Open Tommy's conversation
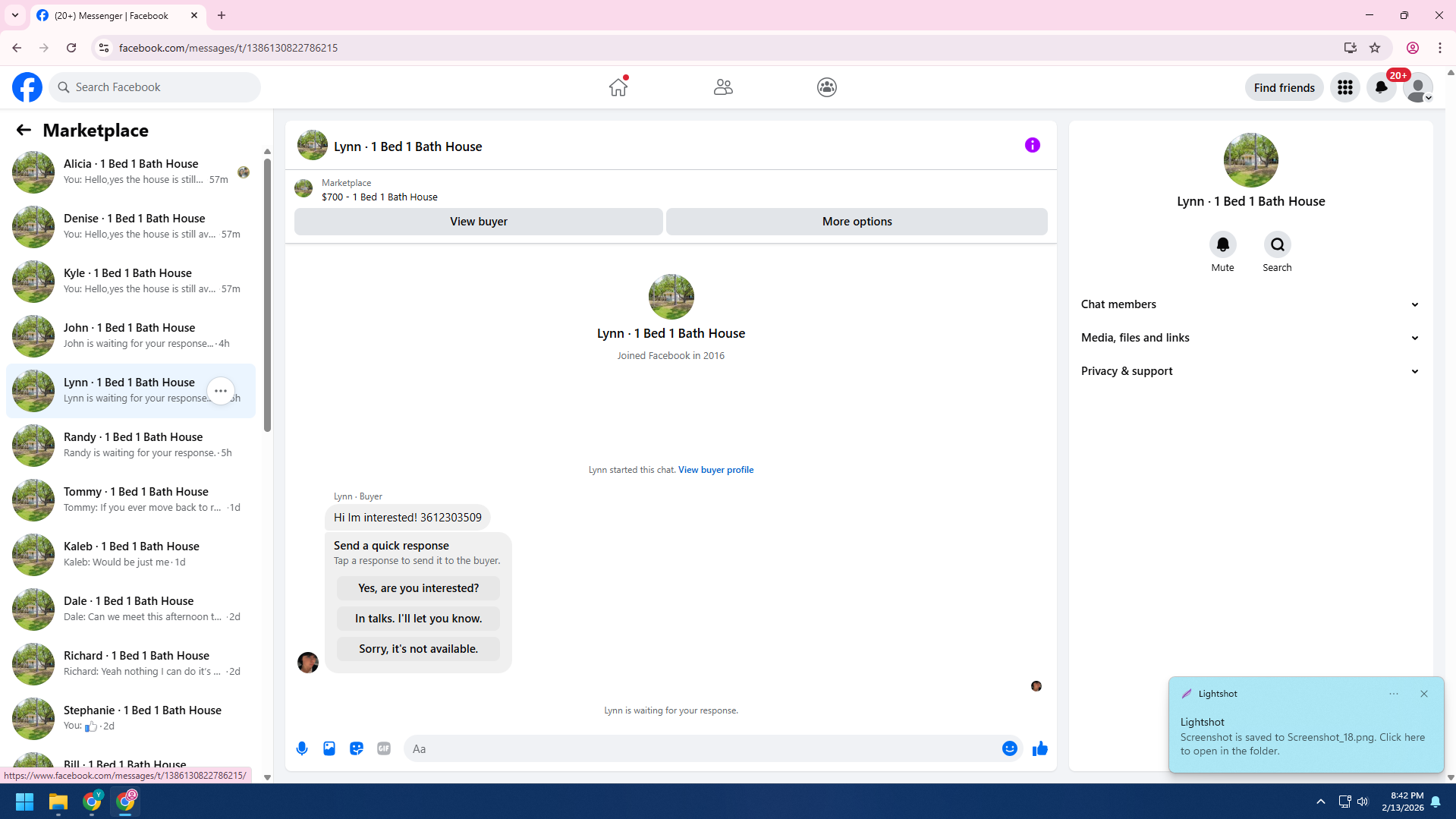Image resolution: width=1456 pixels, height=819 pixels. point(131,500)
